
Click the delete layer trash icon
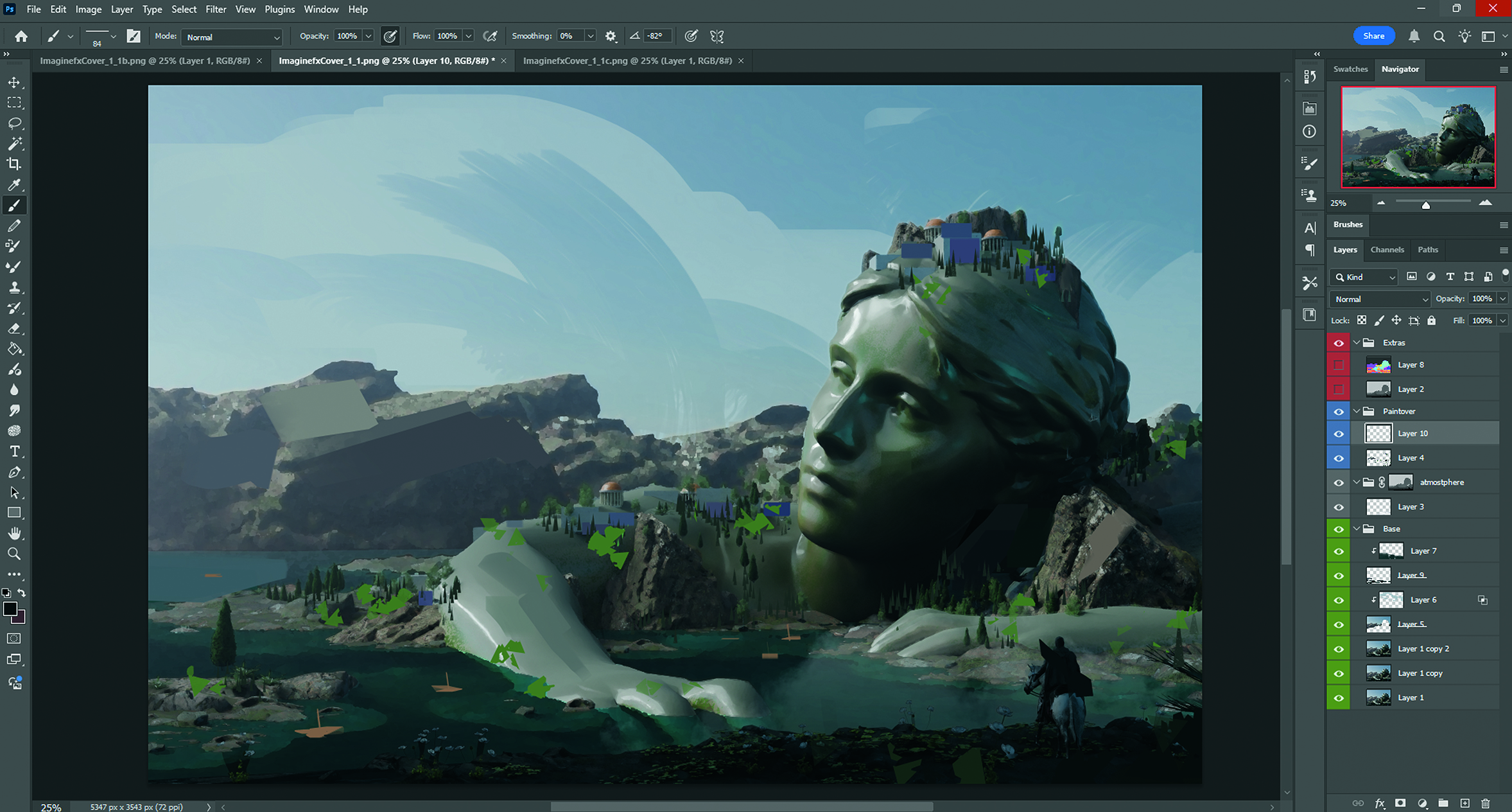point(1485,803)
